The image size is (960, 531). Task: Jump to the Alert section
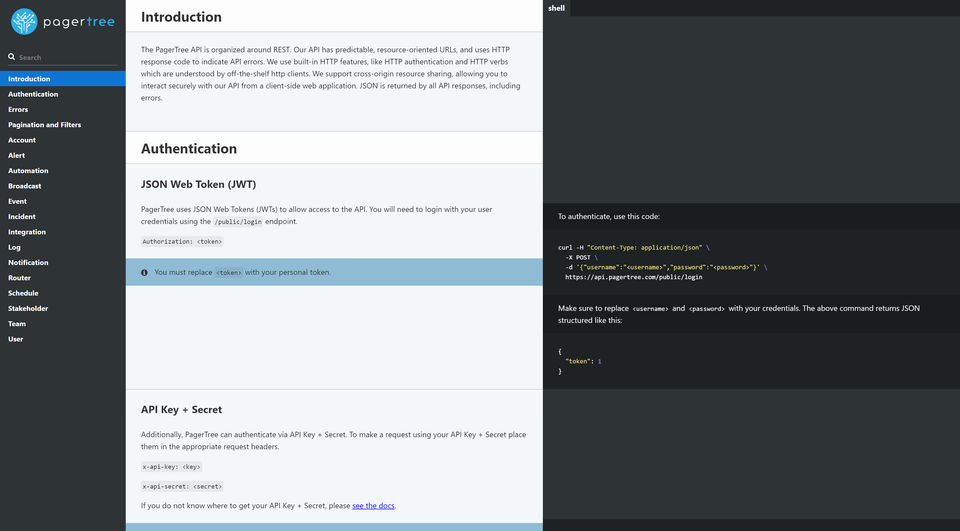click(x=17, y=155)
